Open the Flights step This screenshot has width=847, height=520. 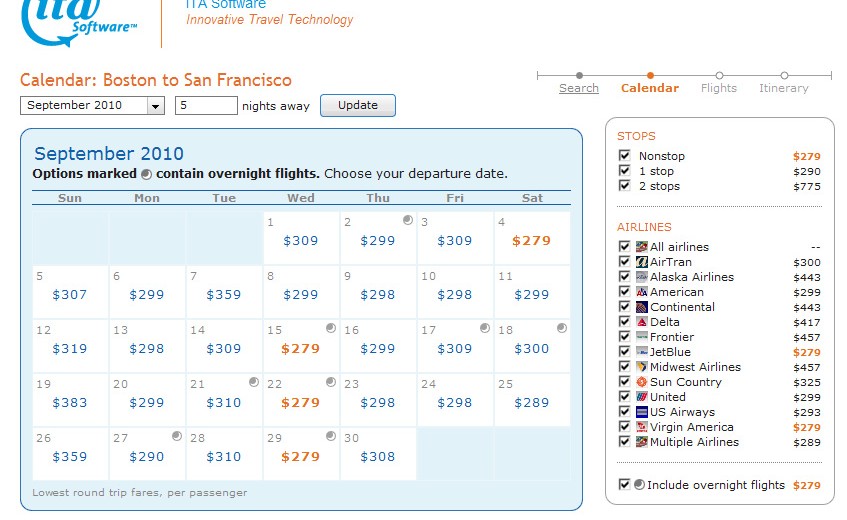(x=719, y=88)
